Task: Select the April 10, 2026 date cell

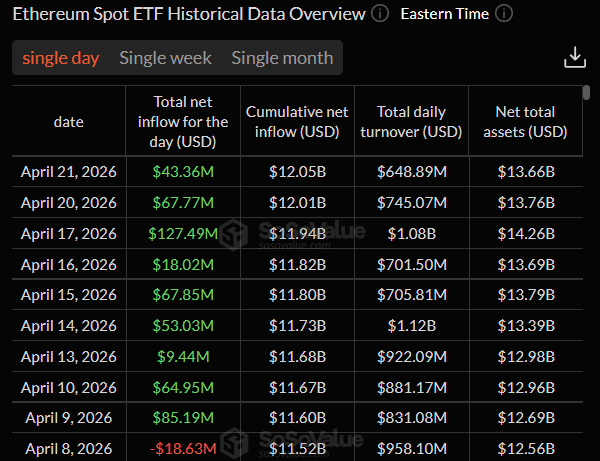Action: coord(69,388)
